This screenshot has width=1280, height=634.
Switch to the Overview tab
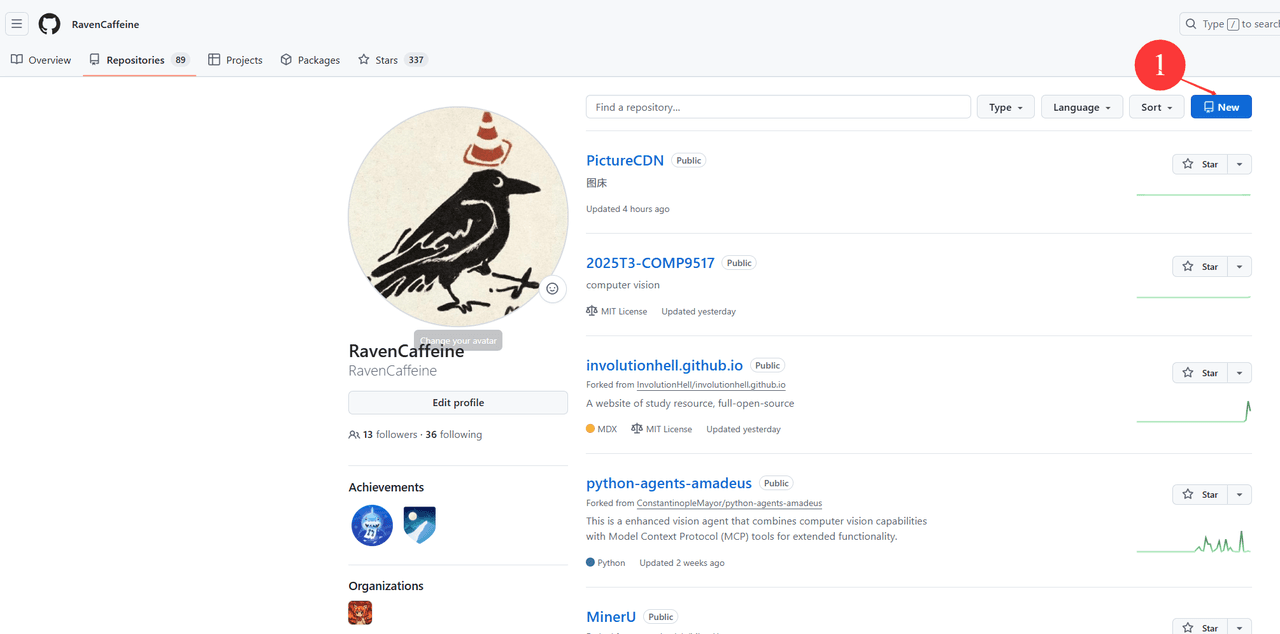[41, 60]
